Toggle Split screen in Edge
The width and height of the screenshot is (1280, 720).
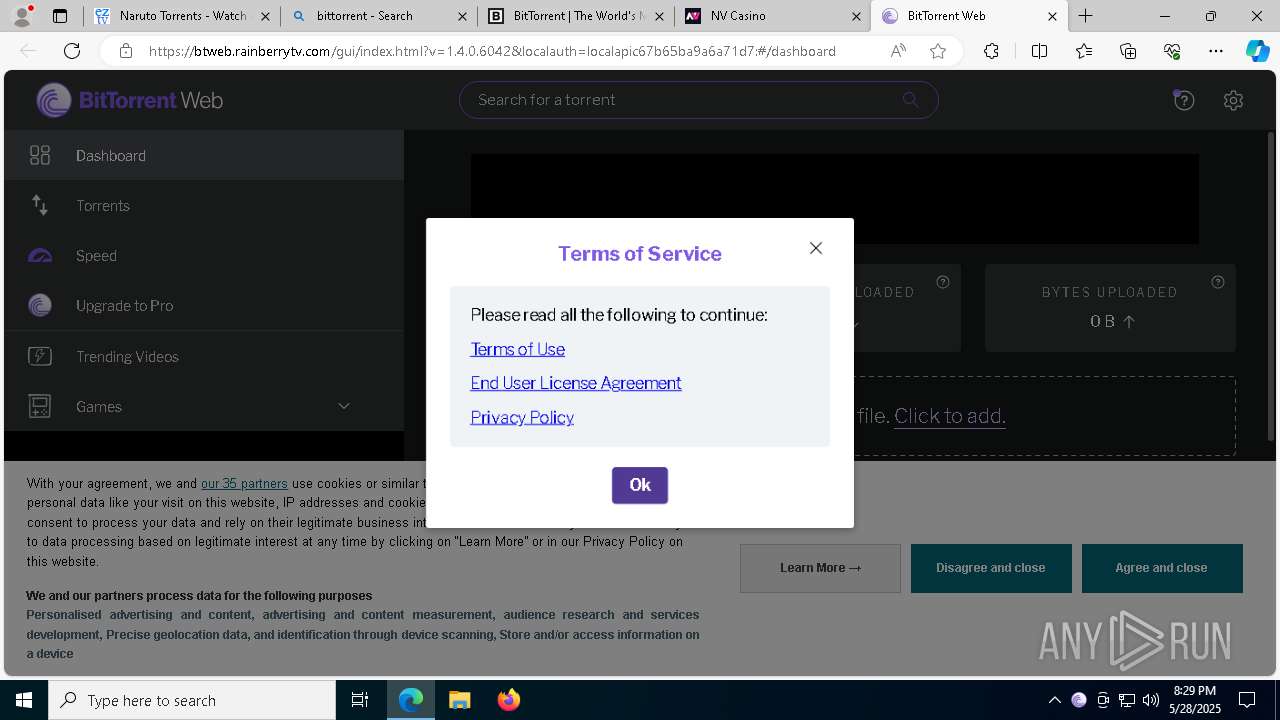[1039, 51]
